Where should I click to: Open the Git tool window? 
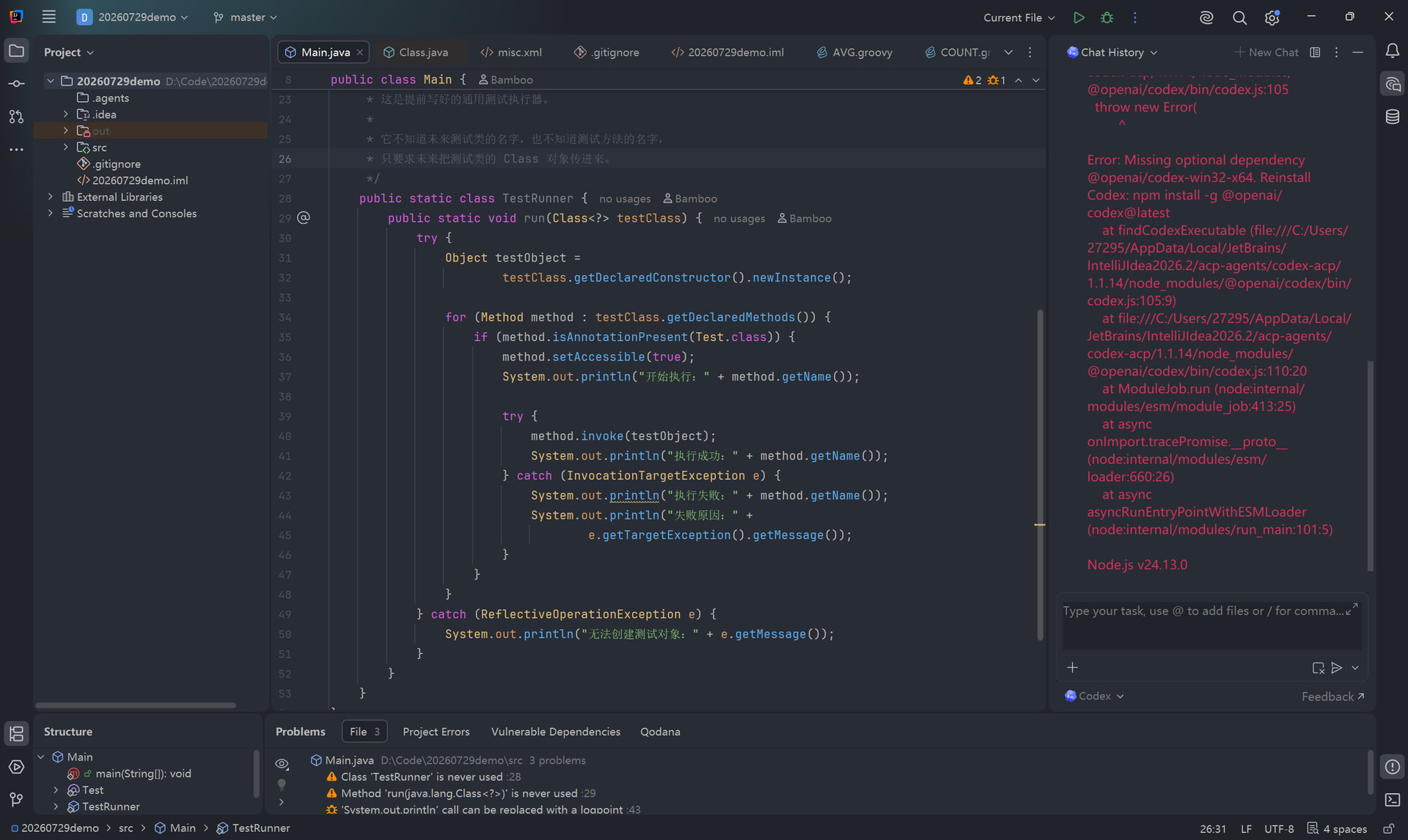(x=16, y=800)
